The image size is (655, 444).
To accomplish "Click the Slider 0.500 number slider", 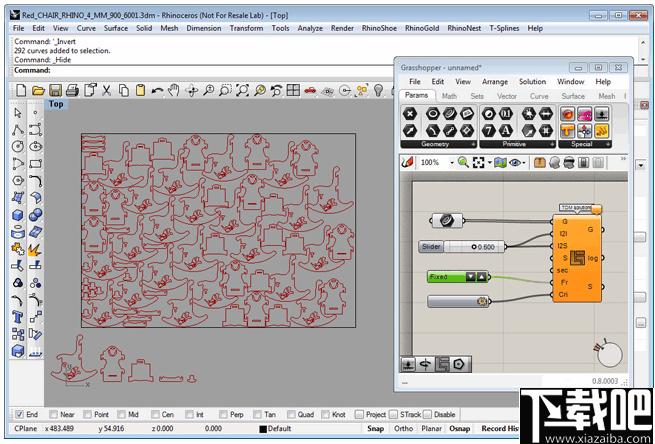I will (x=462, y=247).
